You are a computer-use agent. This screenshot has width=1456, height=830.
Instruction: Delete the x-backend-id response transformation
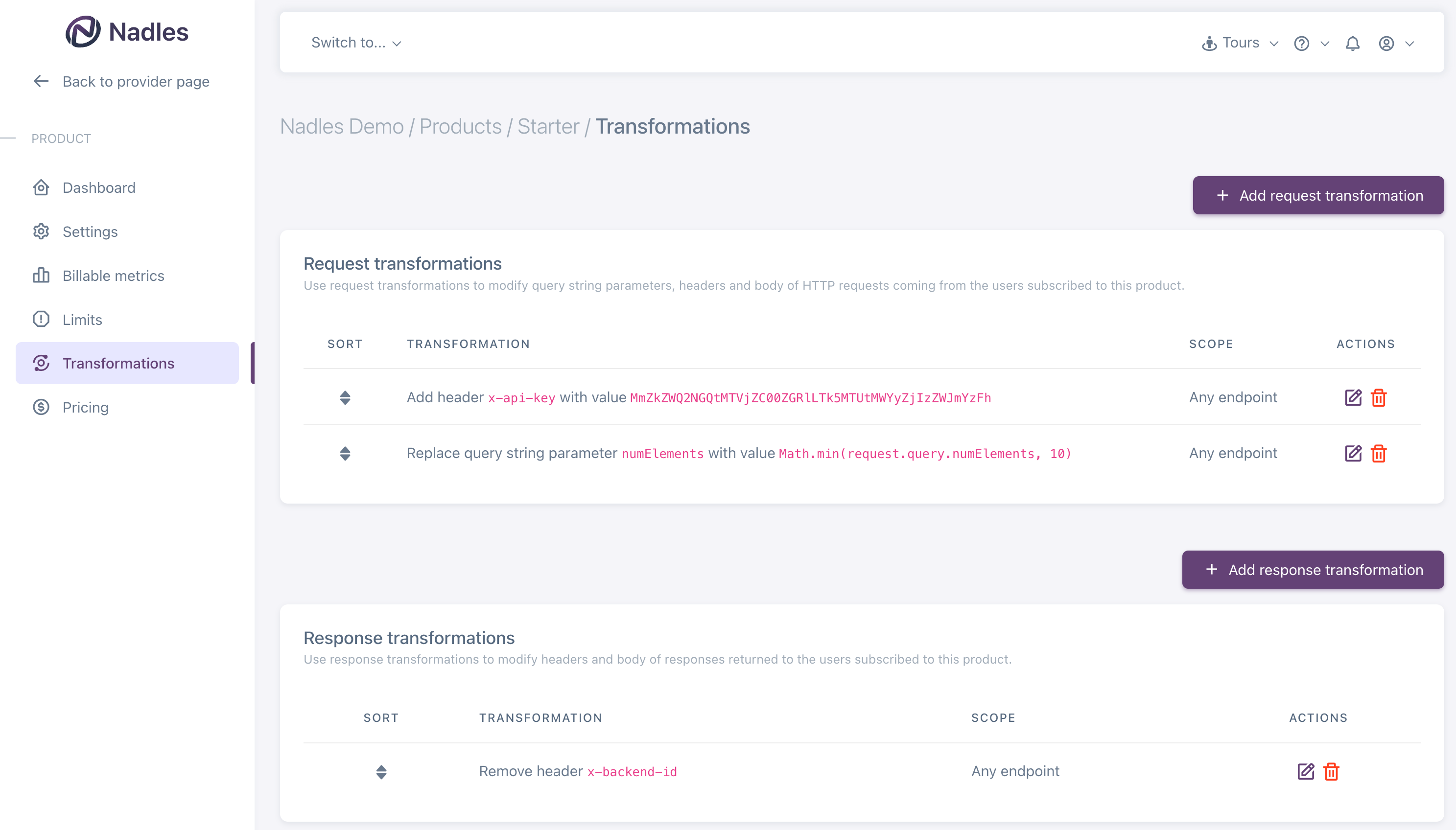[1331, 771]
